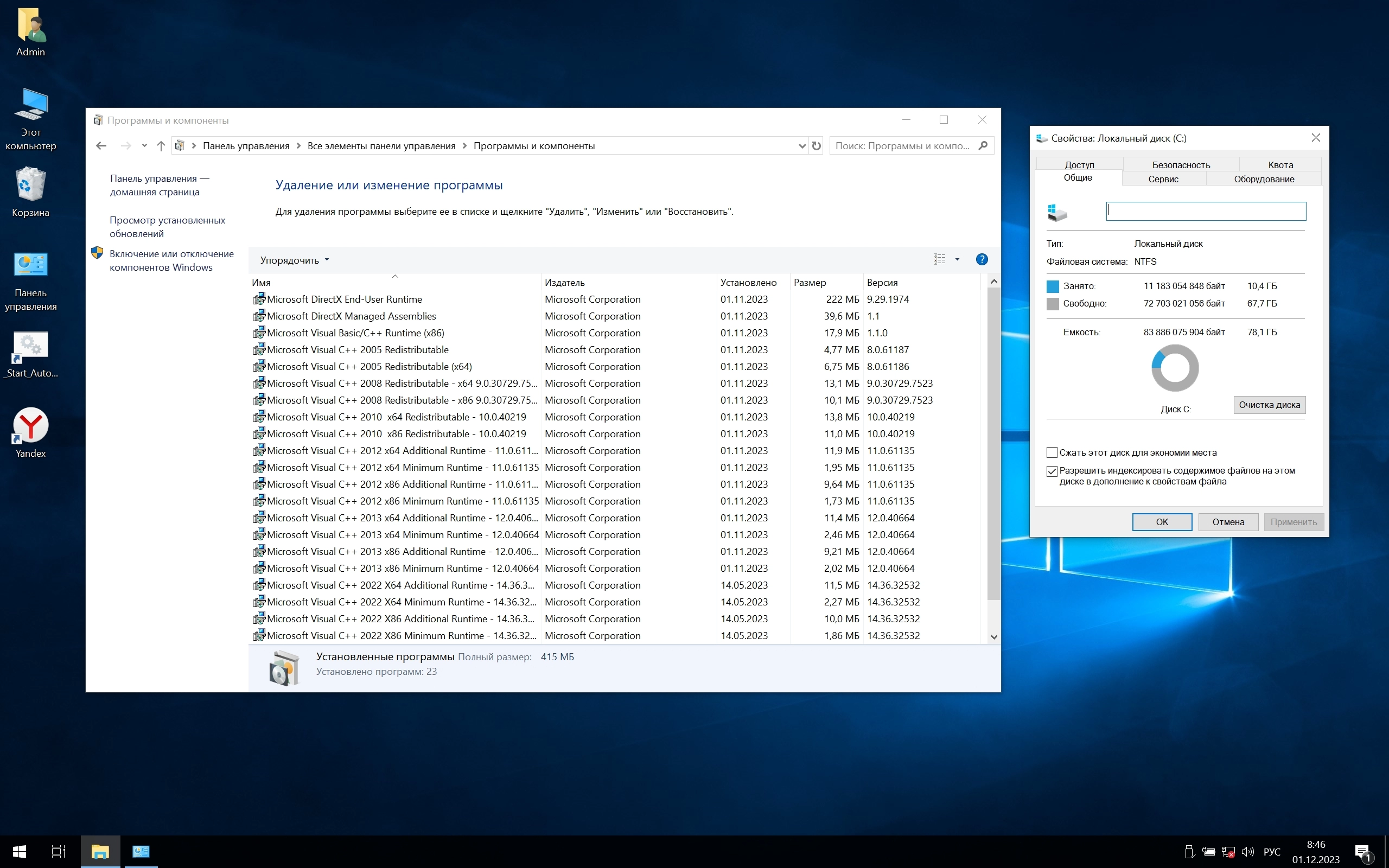The image size is (1389, 868).
Task: Expand the address bar history dropdown
Action: [802, 146]
